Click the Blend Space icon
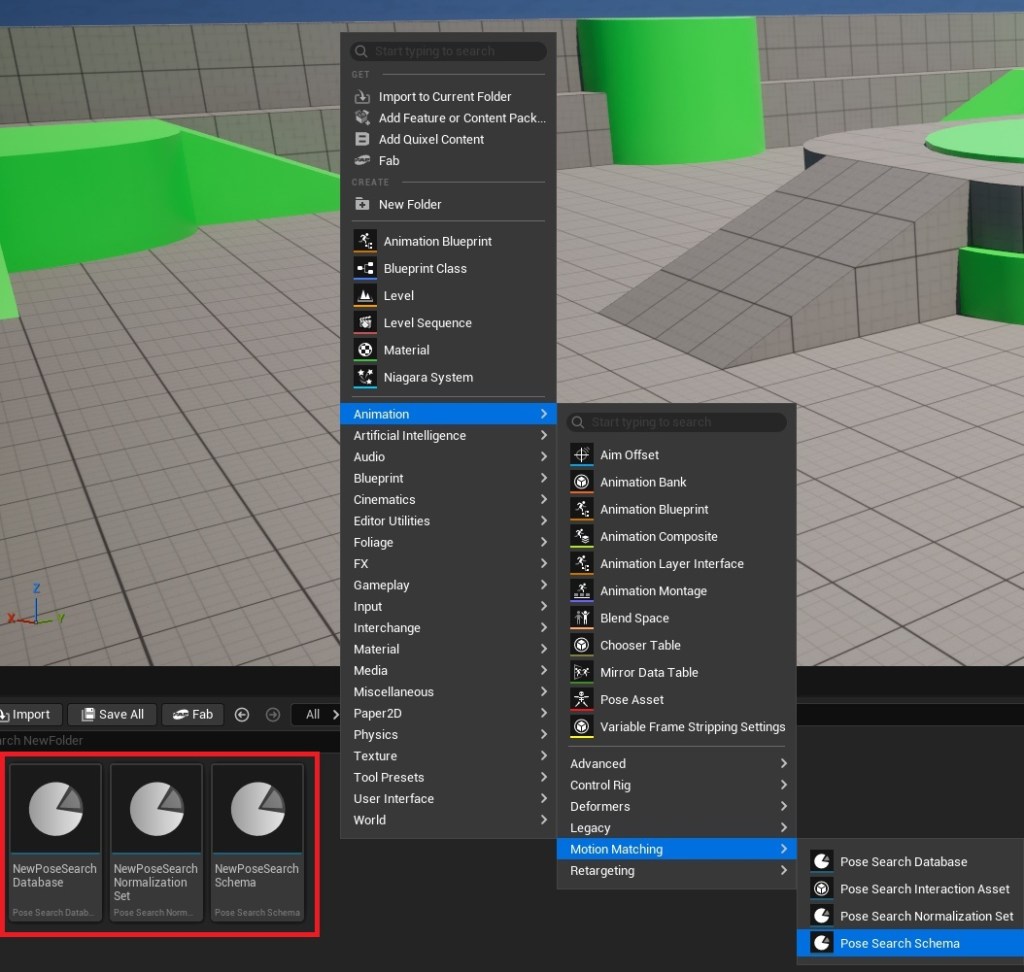 pos(582,618)
